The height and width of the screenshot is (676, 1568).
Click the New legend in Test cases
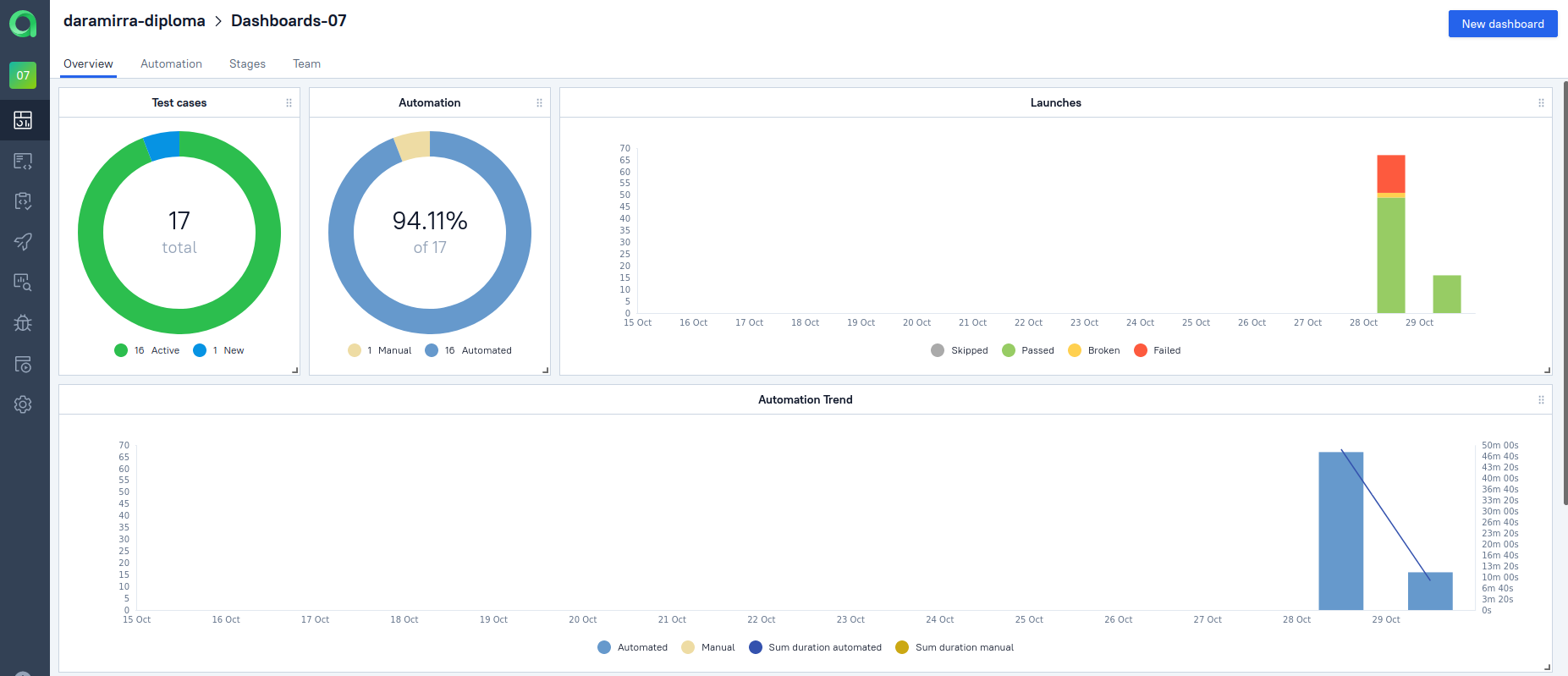(218, 350)
